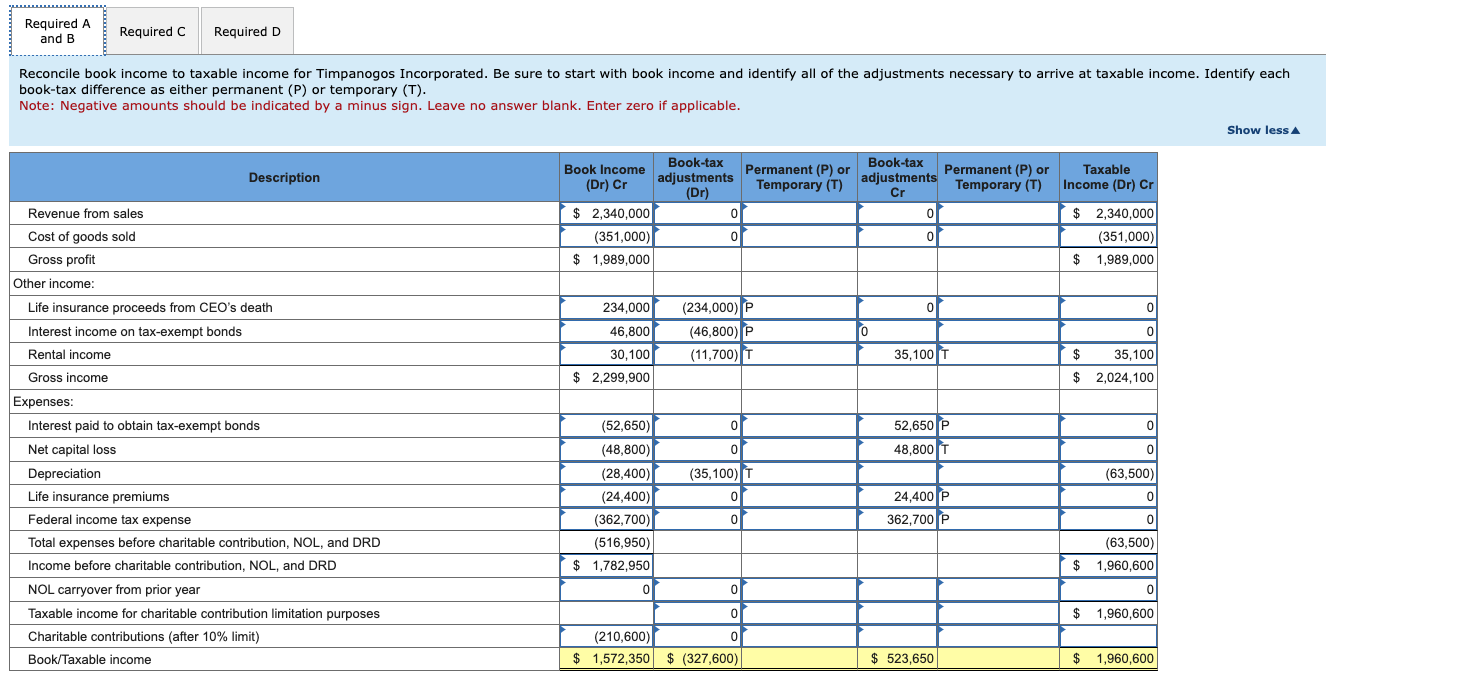1465x677 pixels.
Task: Edit the NOL carryover from prior year cell
Action: (605, 589)
